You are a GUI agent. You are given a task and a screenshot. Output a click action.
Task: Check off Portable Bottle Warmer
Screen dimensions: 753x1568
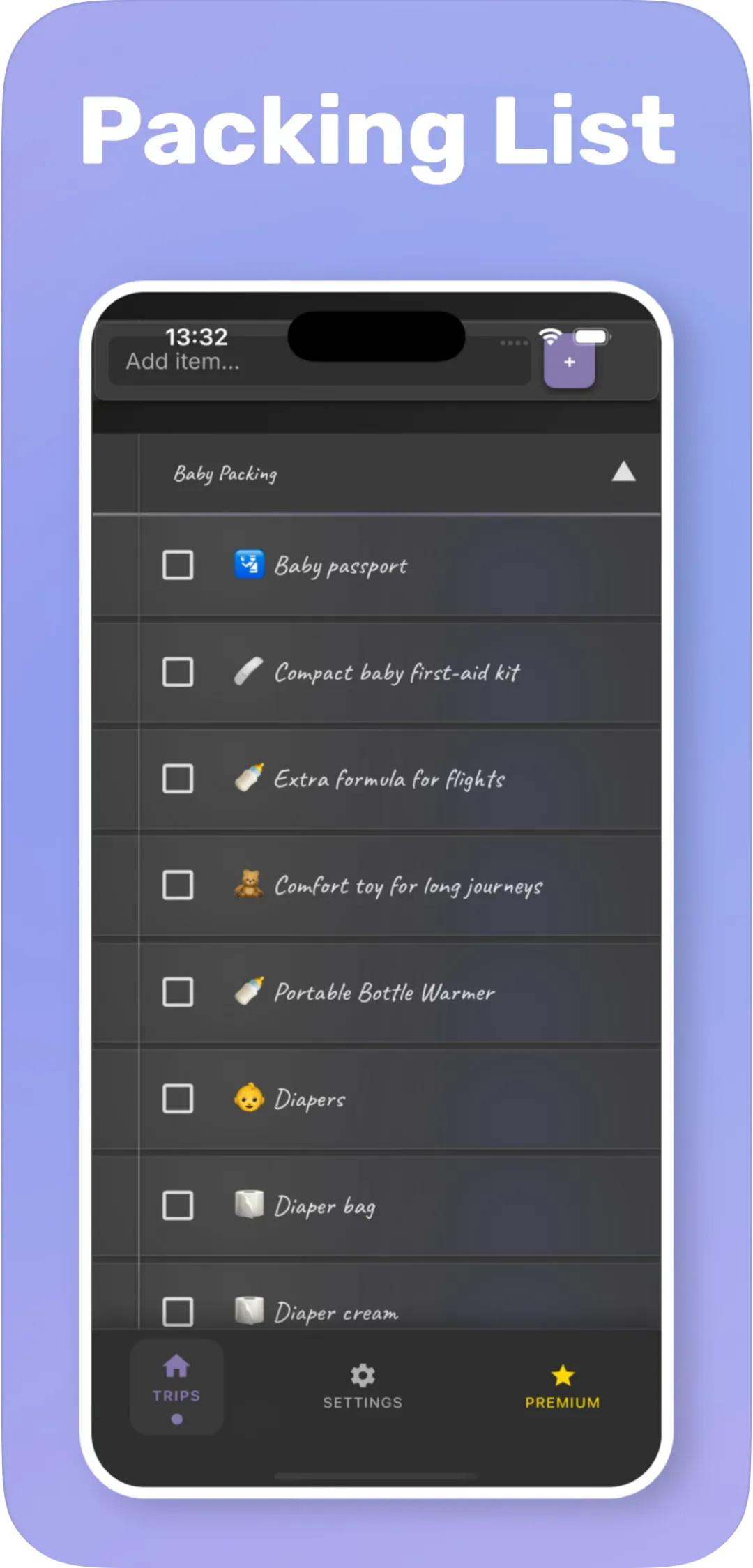tap(178, 991)
